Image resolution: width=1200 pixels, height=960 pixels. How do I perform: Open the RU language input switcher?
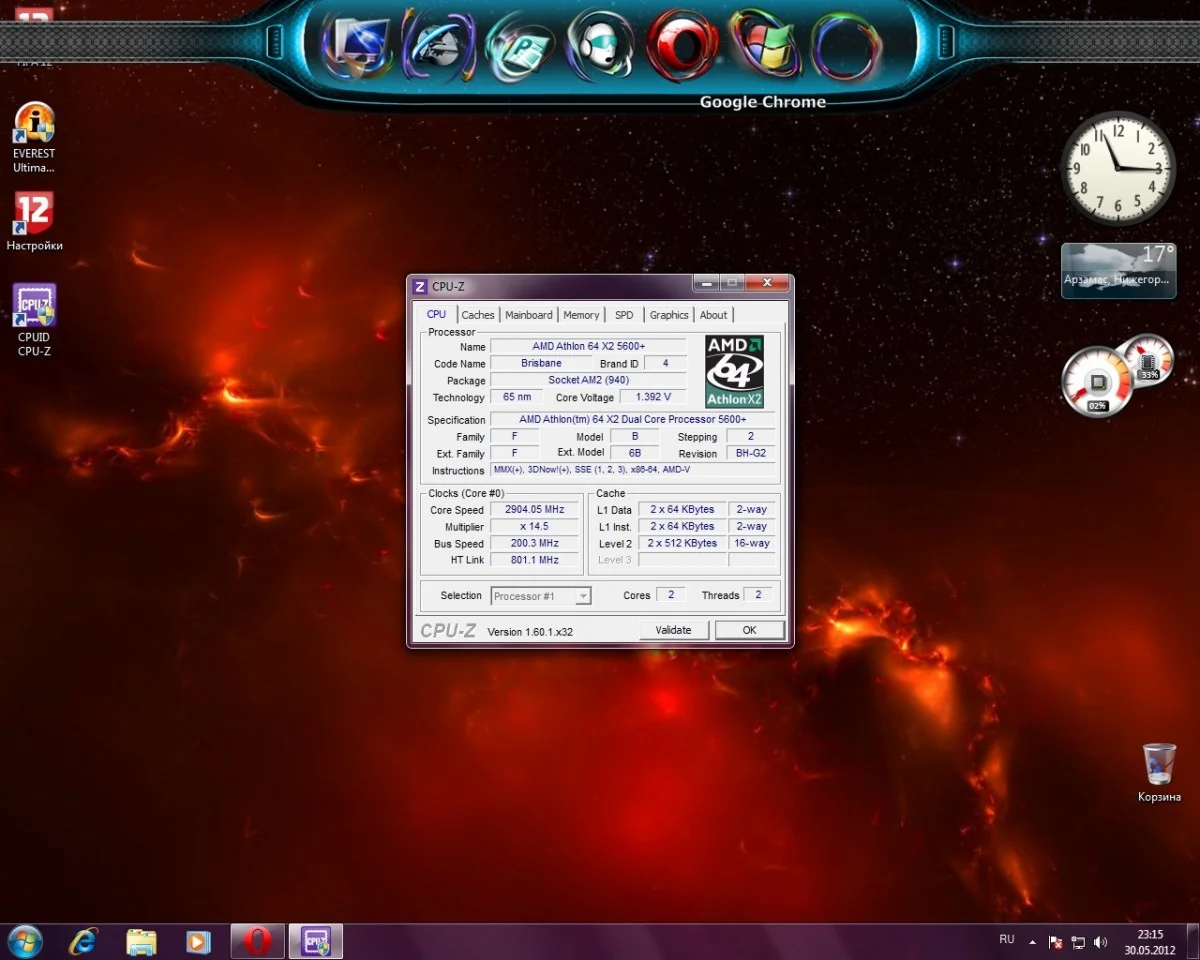click(x=1007, y=940)
